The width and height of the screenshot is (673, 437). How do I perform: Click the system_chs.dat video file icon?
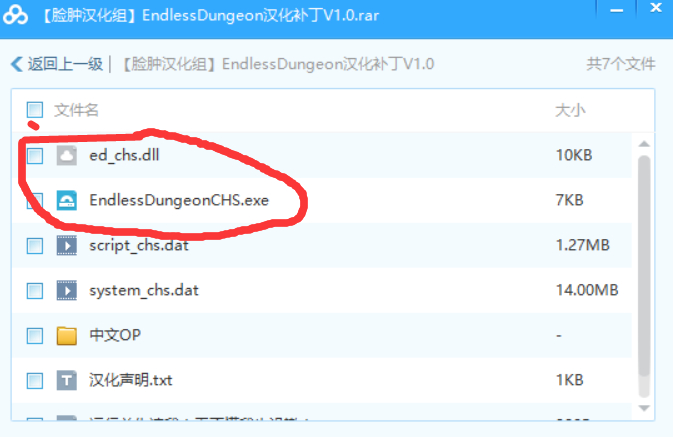pos(67,291)
